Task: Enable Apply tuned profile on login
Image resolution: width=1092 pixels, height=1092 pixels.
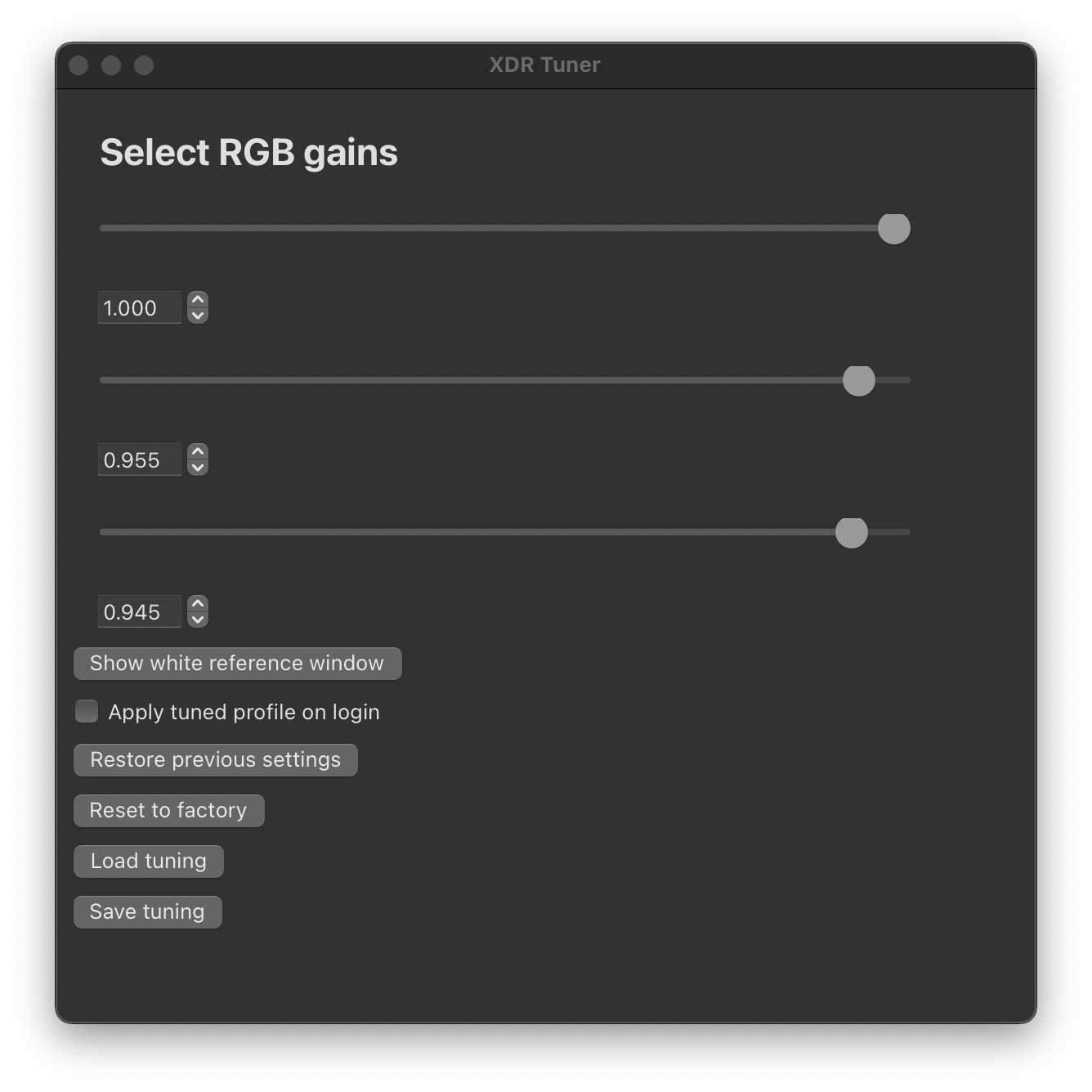Action: 86,711
